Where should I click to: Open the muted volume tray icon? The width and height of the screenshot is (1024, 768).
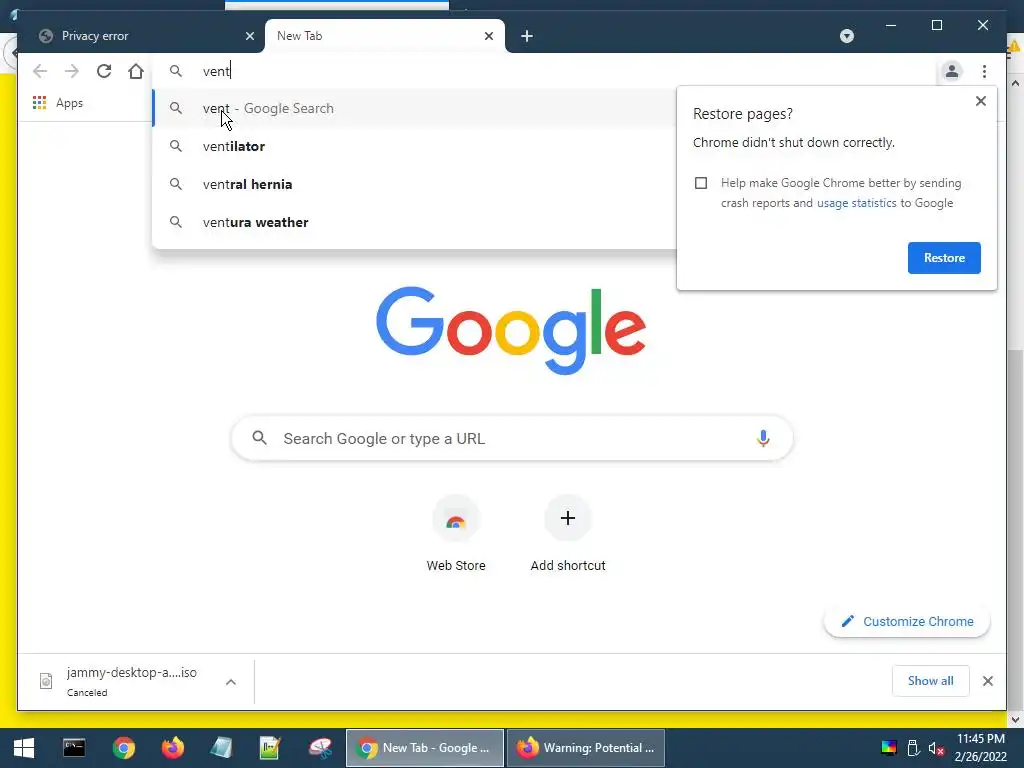[x=936, y=748]
